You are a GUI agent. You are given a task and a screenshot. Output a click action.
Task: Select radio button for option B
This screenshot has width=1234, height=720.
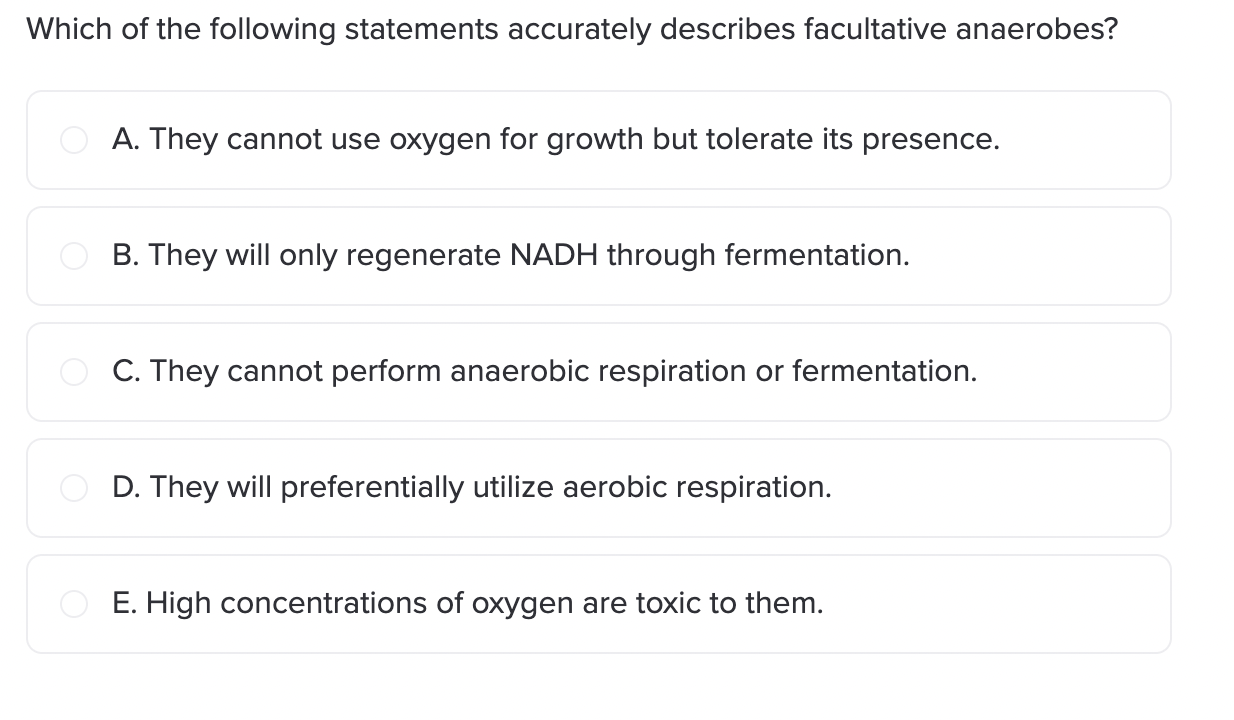(x=74, y=256)
